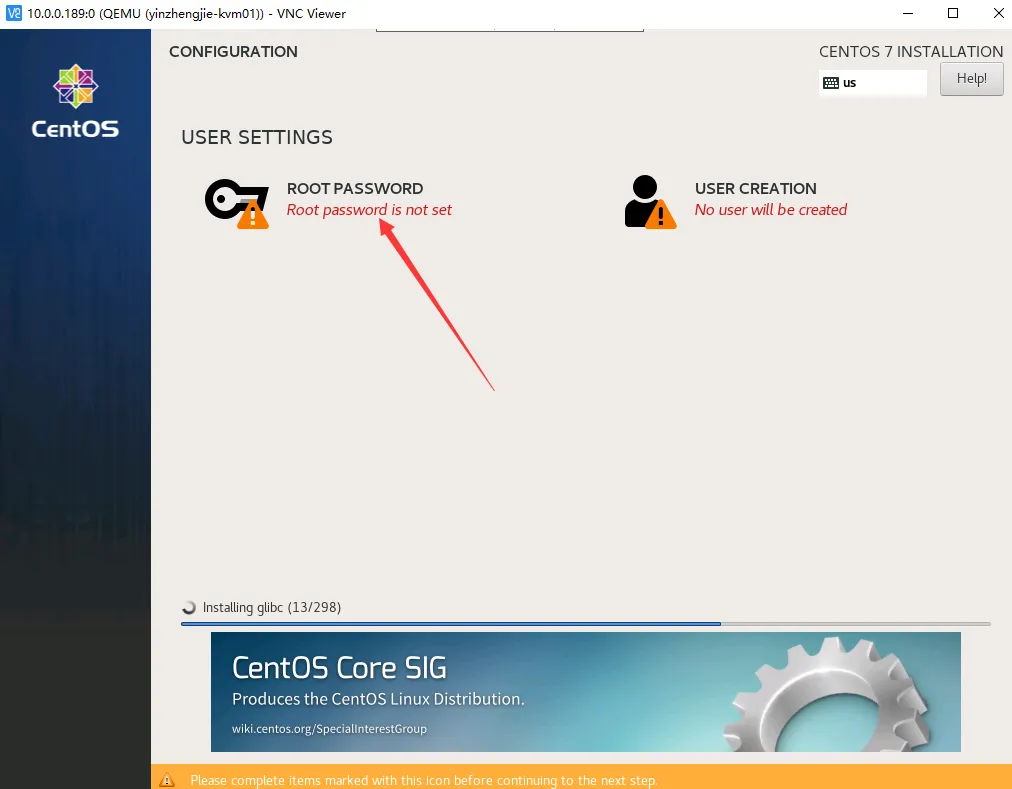The image size is (1012, 789).
Task: Click CENTOS 7 INSTALLATION title text
Action: point(911,52)
